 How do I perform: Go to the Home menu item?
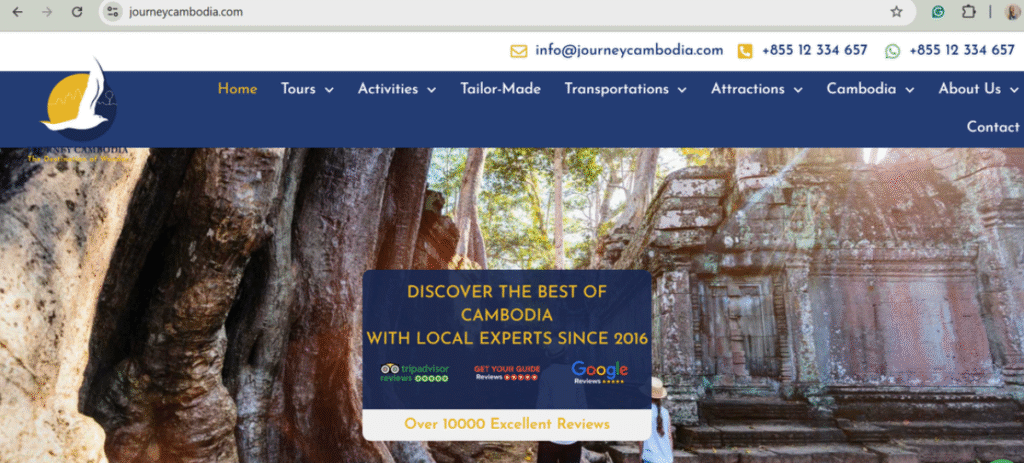(x=237, y=89)
